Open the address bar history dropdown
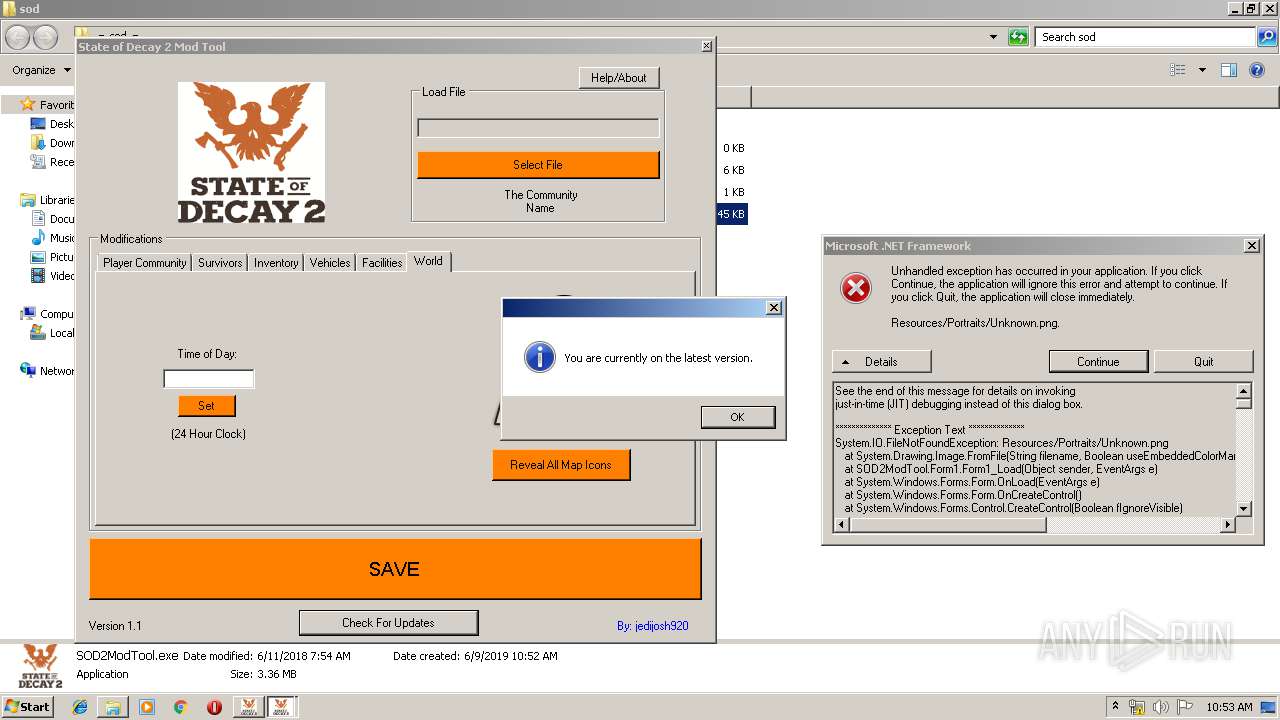This screenshot has width=1280, height=720. (x=993, y=37)
